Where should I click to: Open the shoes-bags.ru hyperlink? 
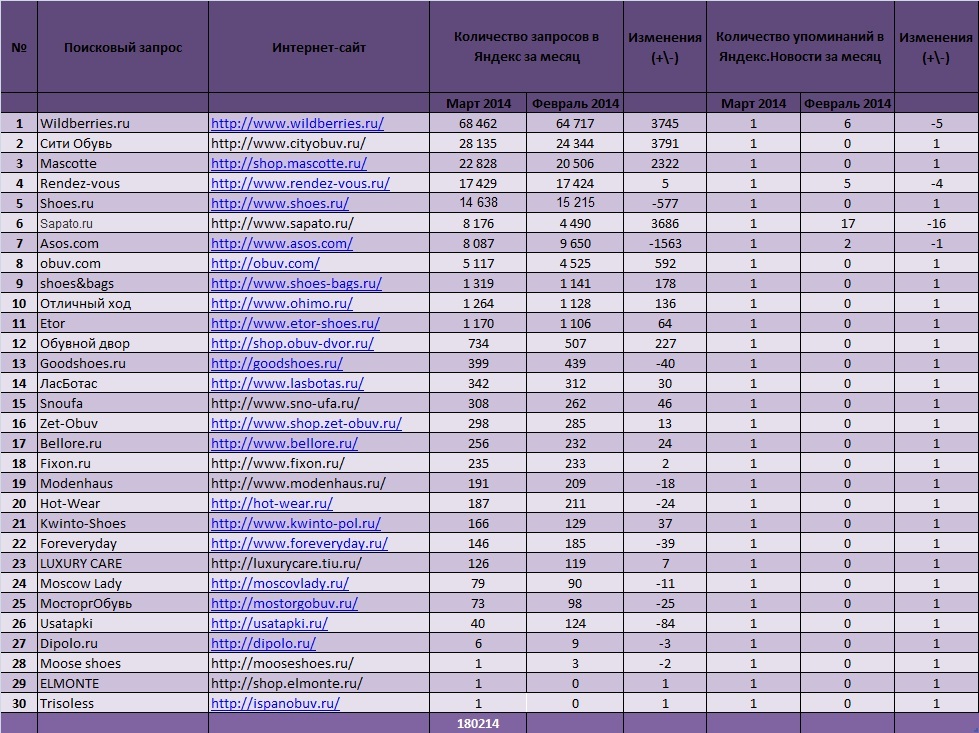(x=296, y=283)
